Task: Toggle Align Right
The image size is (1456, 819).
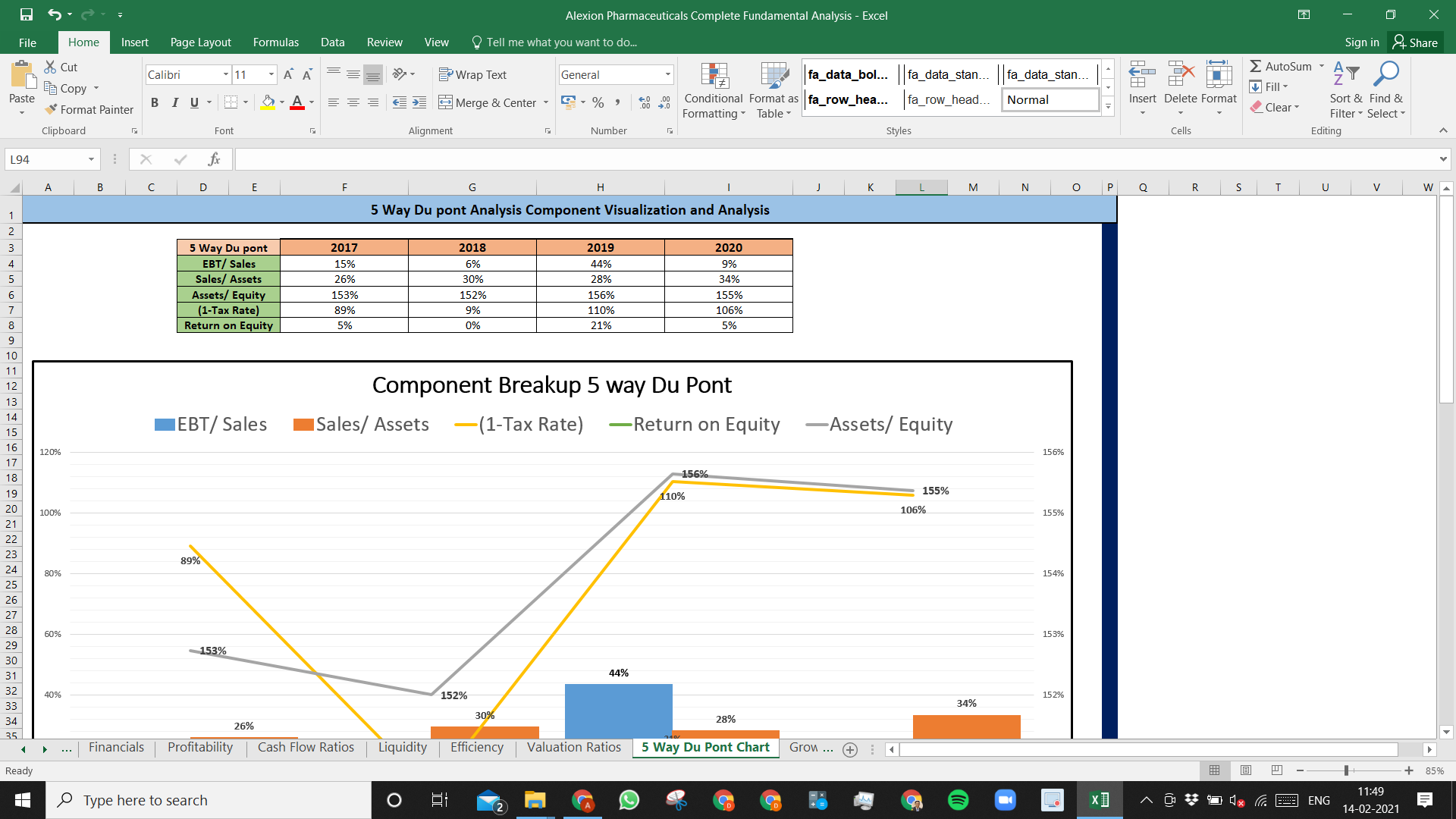Action: (373, 102)
